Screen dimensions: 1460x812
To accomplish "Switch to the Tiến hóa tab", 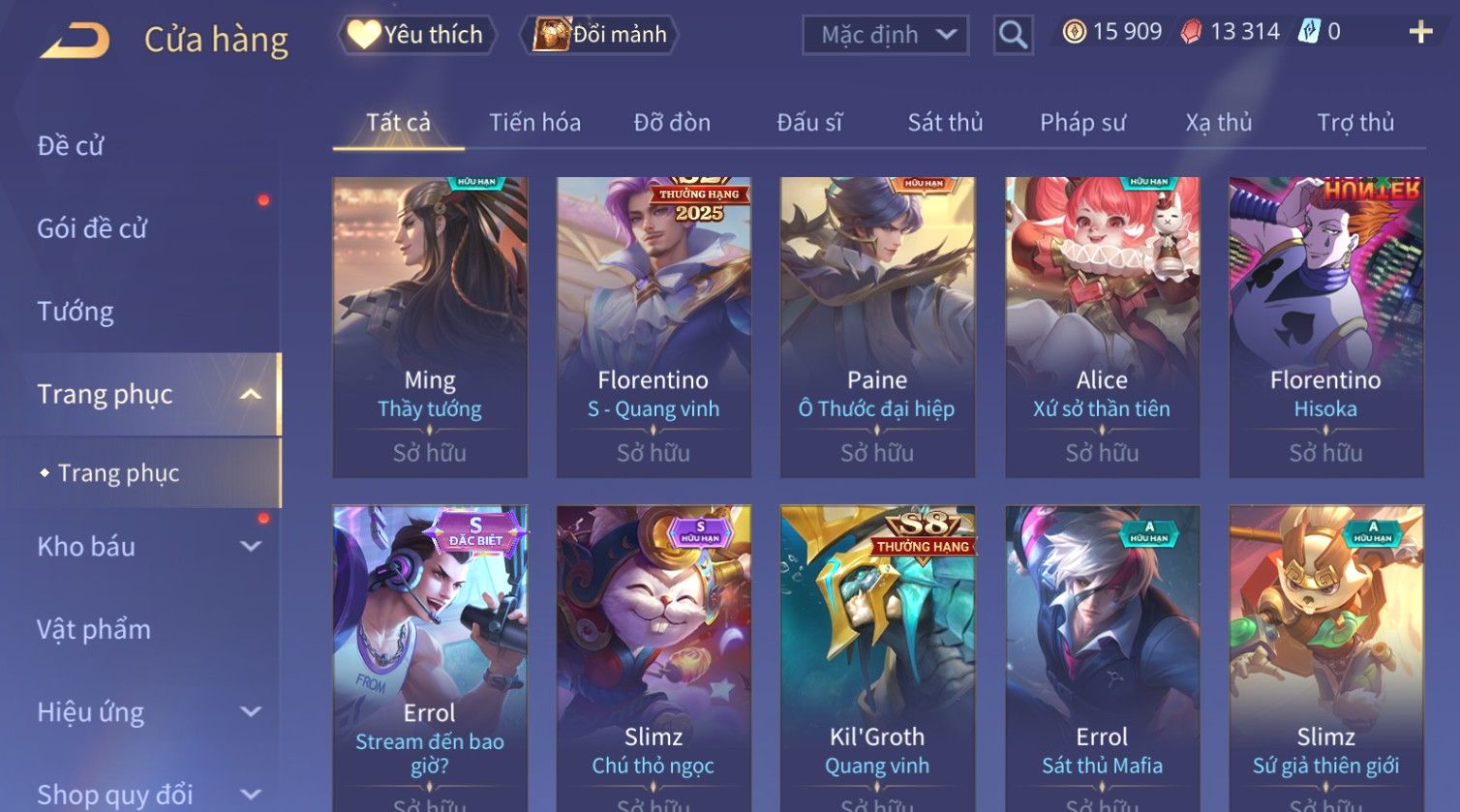I will [534, 123].
